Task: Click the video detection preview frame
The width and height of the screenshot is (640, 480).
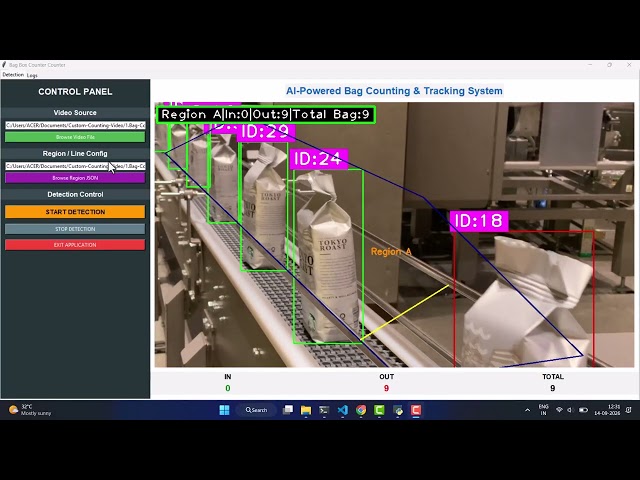Action: [x=394, y=235]
